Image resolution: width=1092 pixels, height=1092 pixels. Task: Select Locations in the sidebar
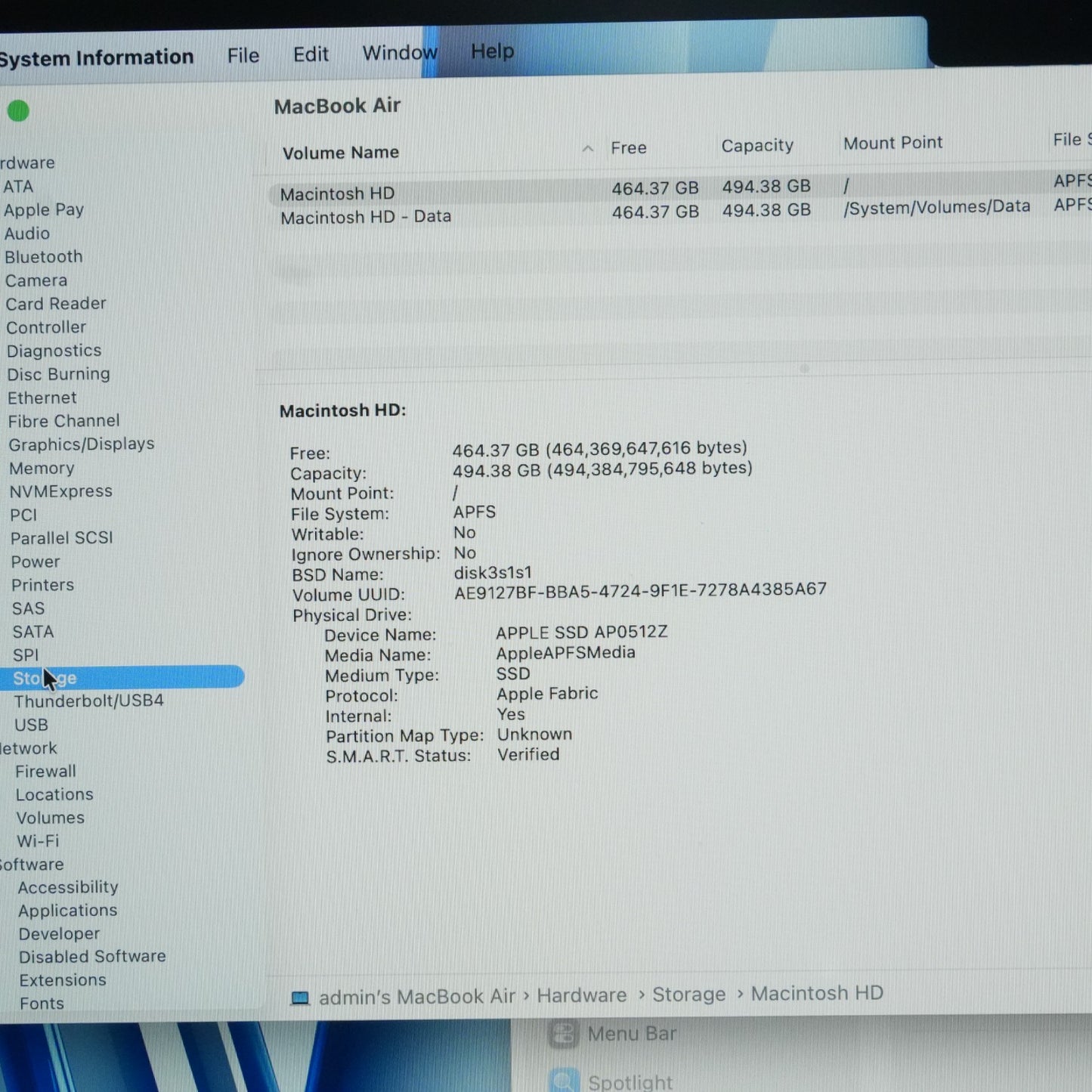(55, 795)
